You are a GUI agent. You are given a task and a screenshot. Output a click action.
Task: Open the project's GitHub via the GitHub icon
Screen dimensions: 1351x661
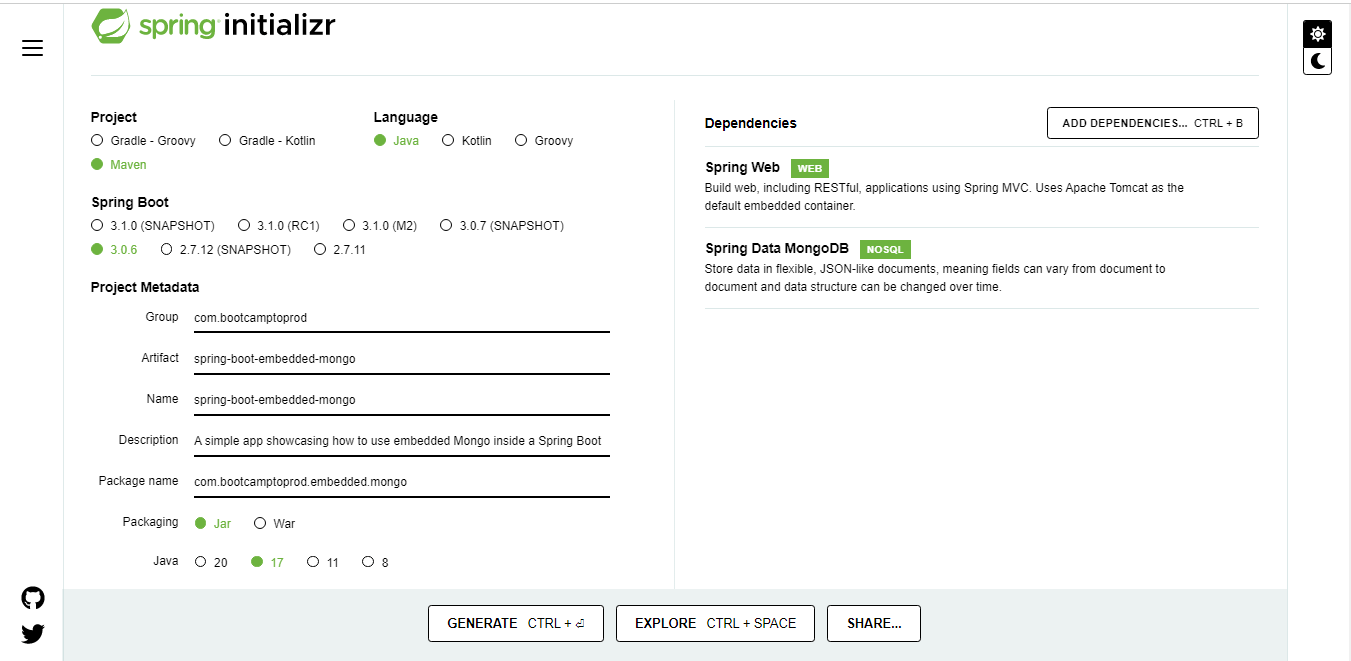pyautogui.click(x=32, y=597)
